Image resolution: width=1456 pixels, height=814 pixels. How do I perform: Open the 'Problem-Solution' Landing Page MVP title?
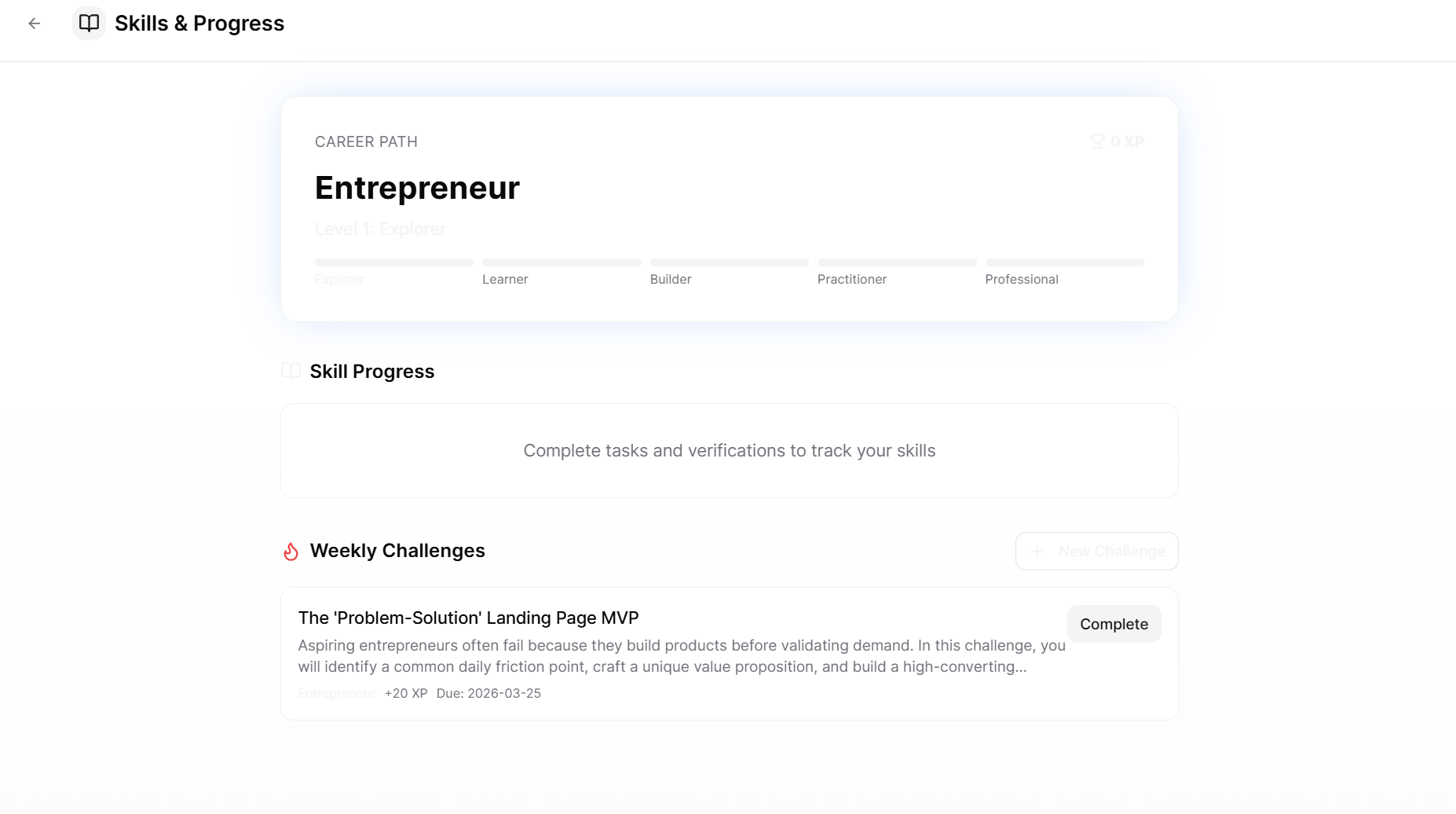[x=469, y=618]
